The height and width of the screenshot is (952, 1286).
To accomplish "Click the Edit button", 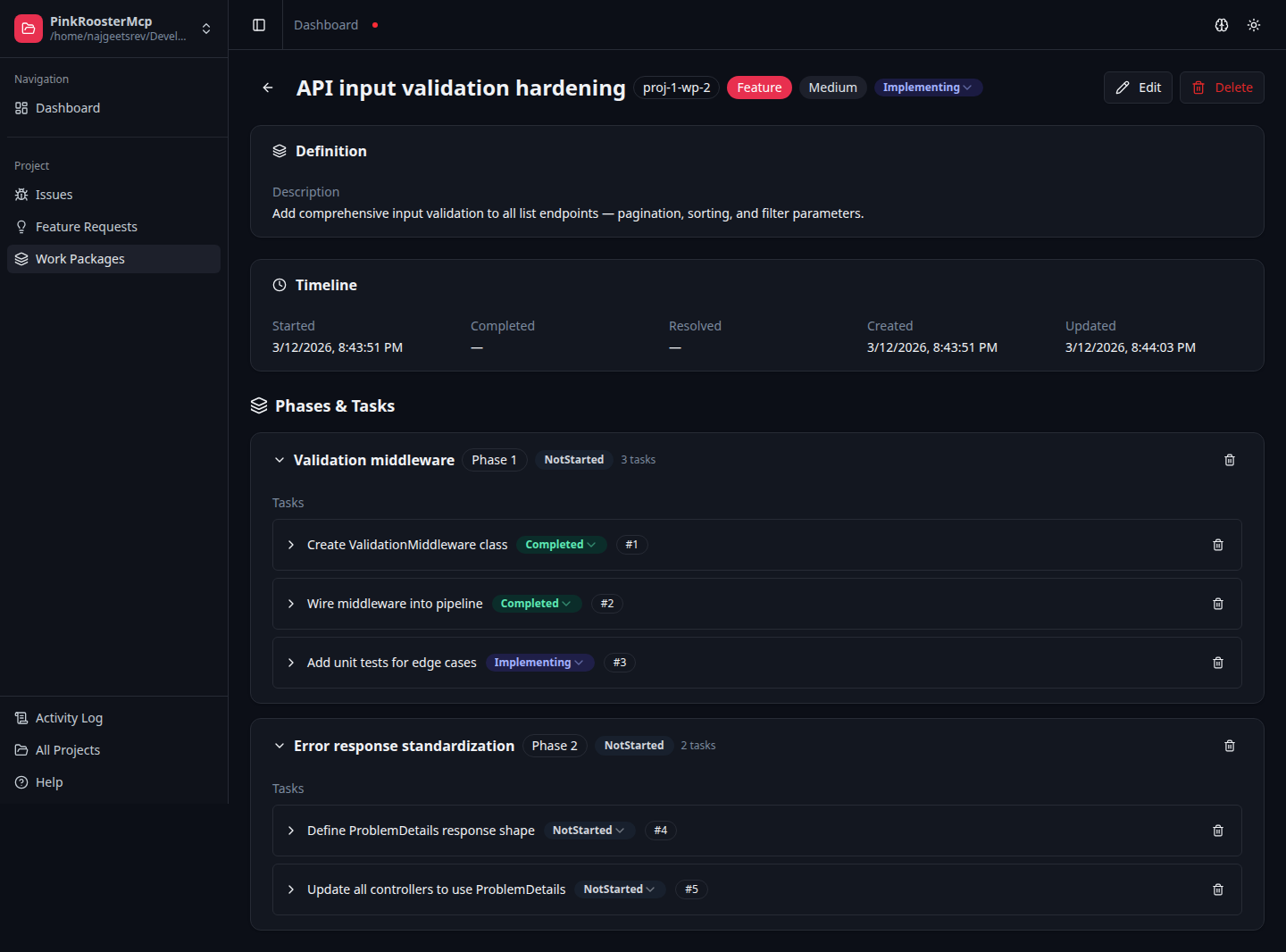I will pos(1138,88).
